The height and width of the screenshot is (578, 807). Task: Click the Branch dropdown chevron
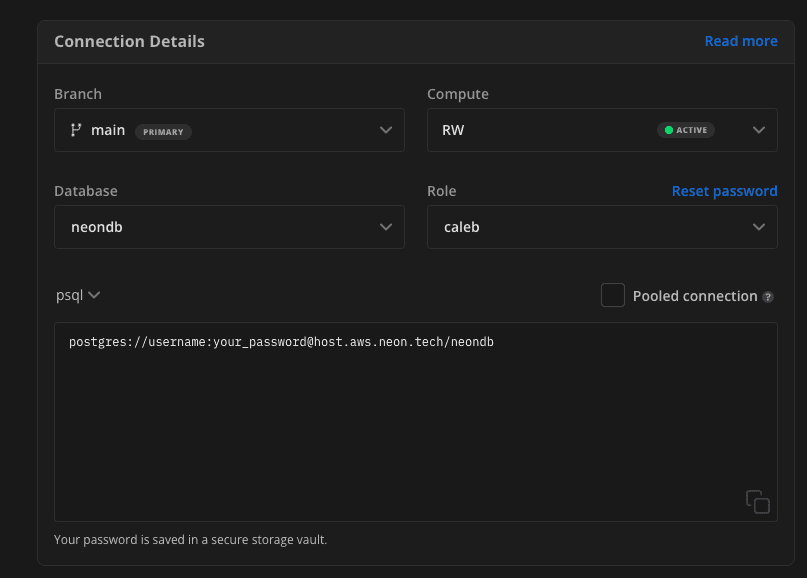point(386,129)
